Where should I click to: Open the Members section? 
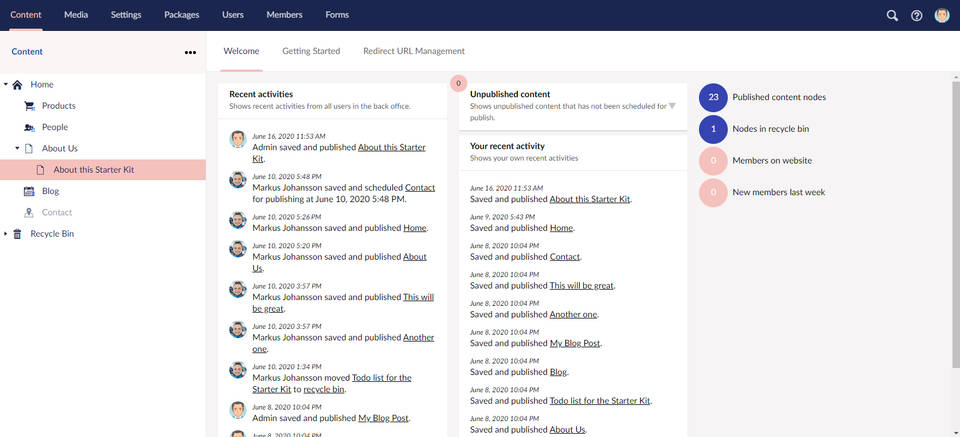[x=285, y=15]
